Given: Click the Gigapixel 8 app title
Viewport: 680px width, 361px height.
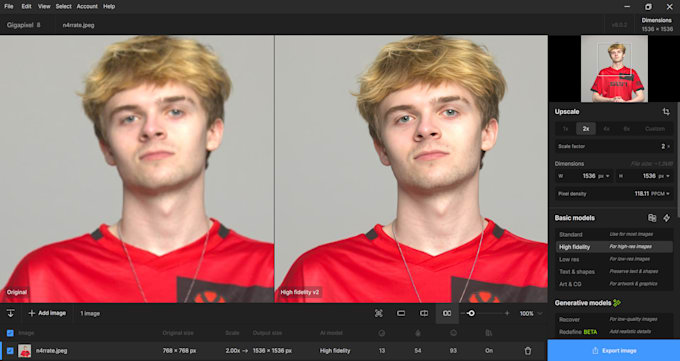Looking at the screenshot, I should [x=23, y=25].
